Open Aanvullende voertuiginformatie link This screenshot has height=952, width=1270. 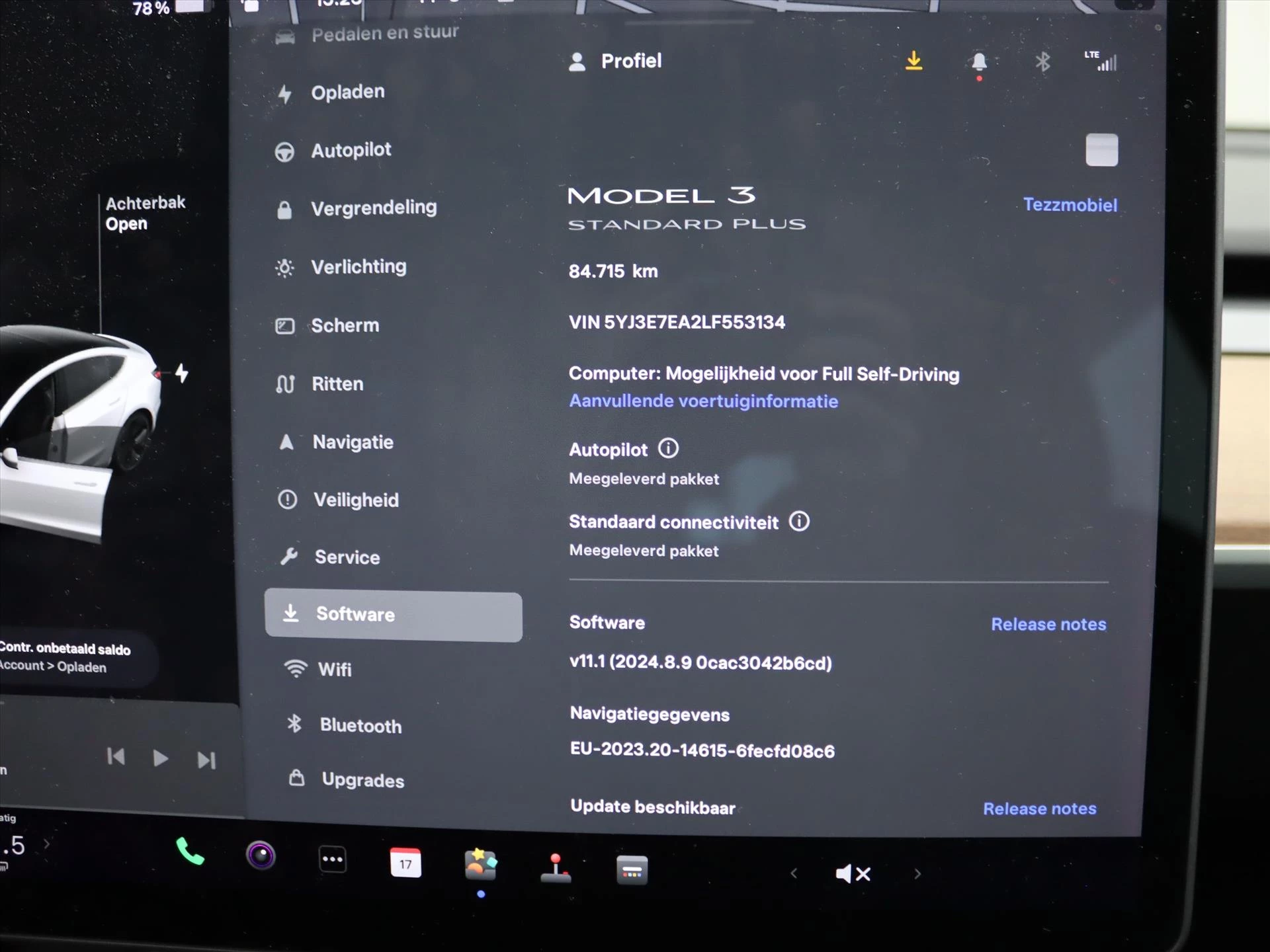(704, 401)
